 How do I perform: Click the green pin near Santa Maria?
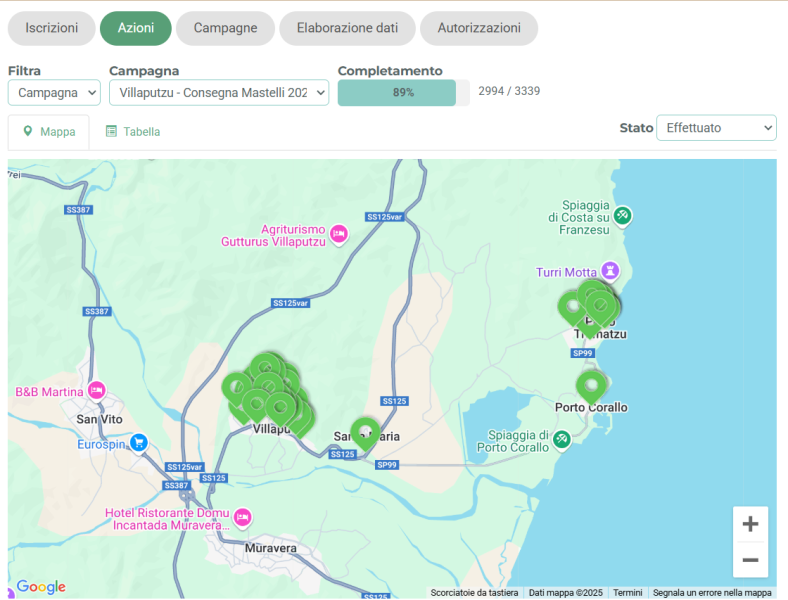365,433
